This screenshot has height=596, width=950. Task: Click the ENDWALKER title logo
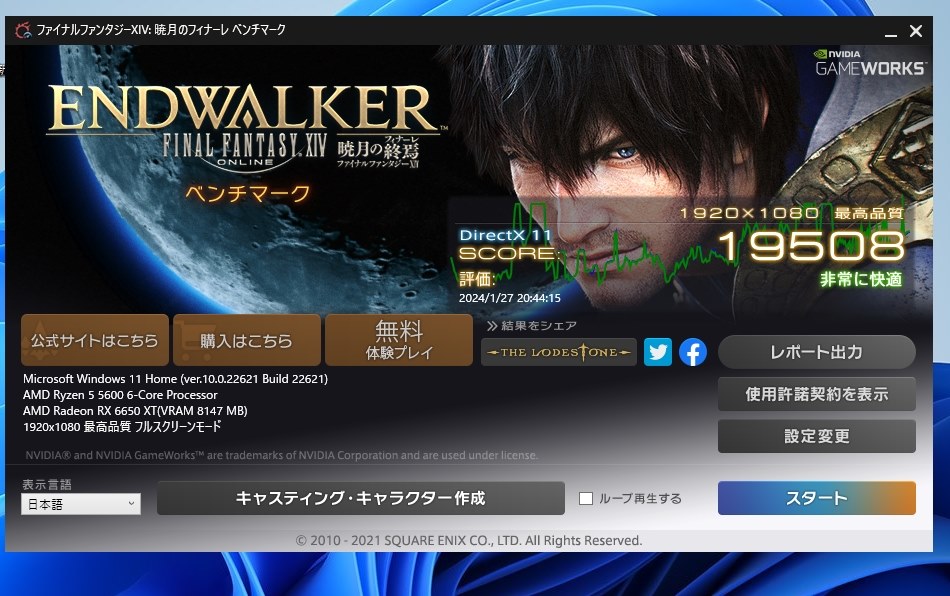[244, 109]
